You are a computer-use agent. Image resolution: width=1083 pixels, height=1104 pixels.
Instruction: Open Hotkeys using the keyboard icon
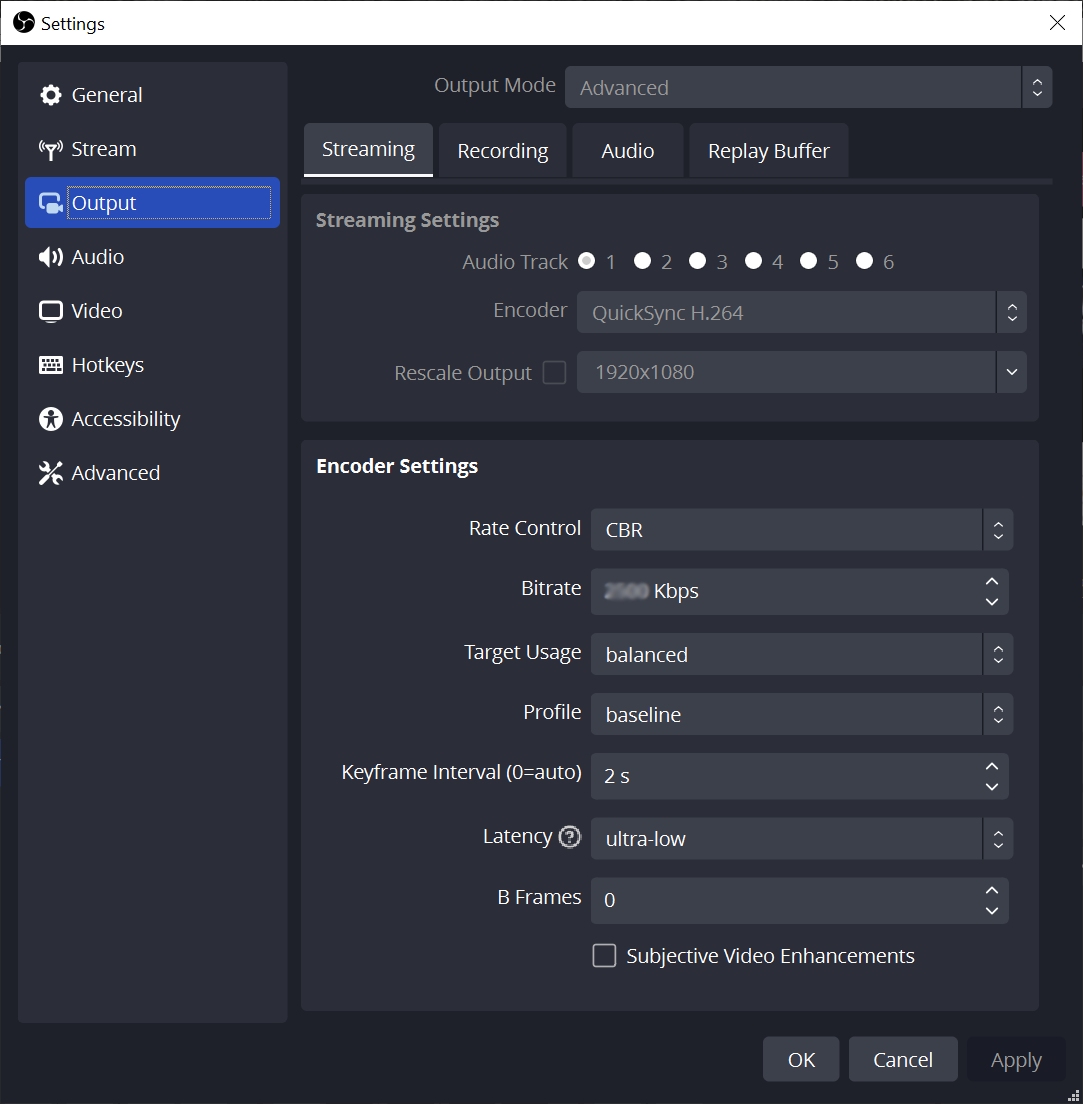tap(49, 365)
